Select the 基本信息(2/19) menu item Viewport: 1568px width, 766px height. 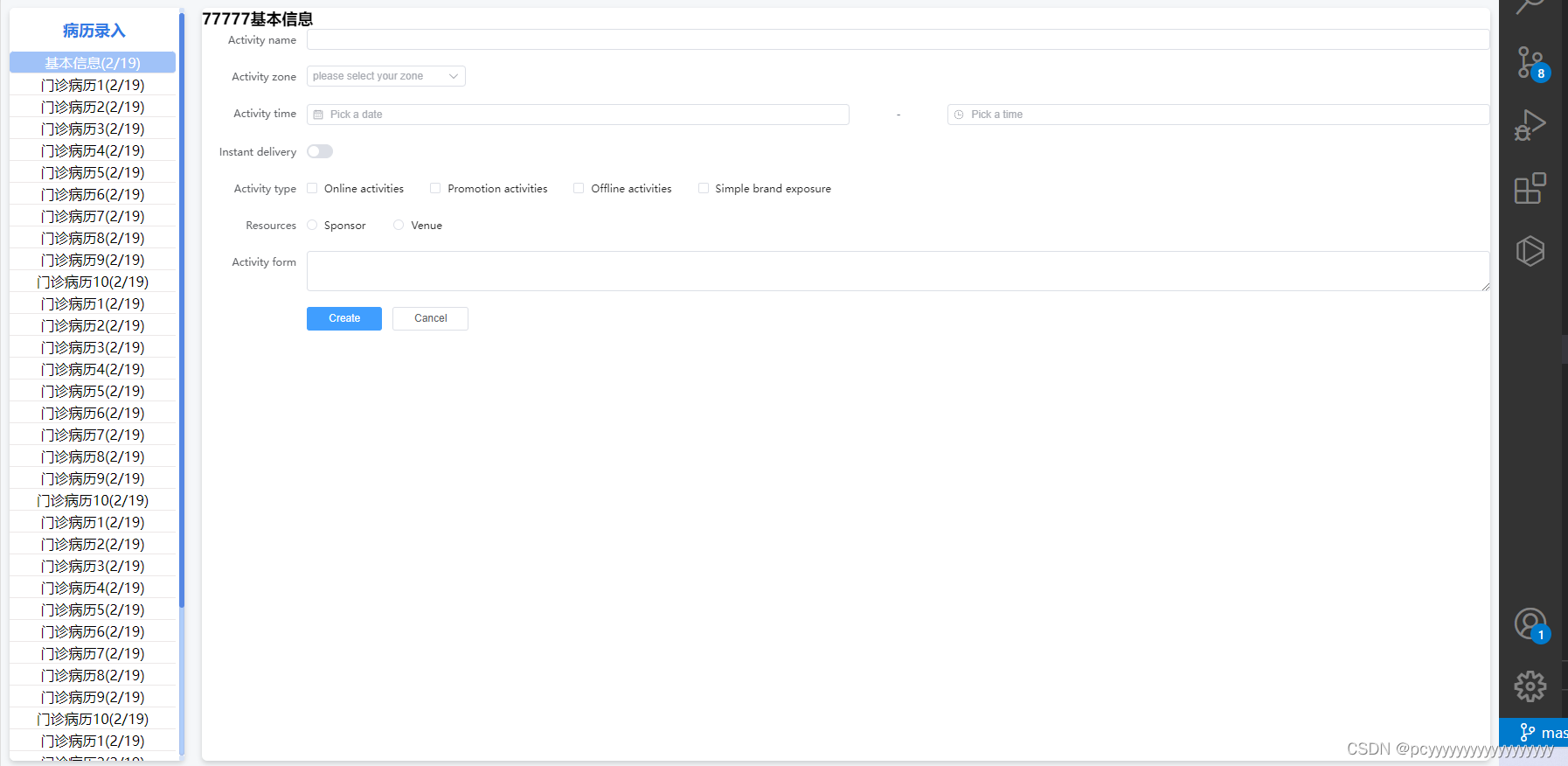(93, 63)
